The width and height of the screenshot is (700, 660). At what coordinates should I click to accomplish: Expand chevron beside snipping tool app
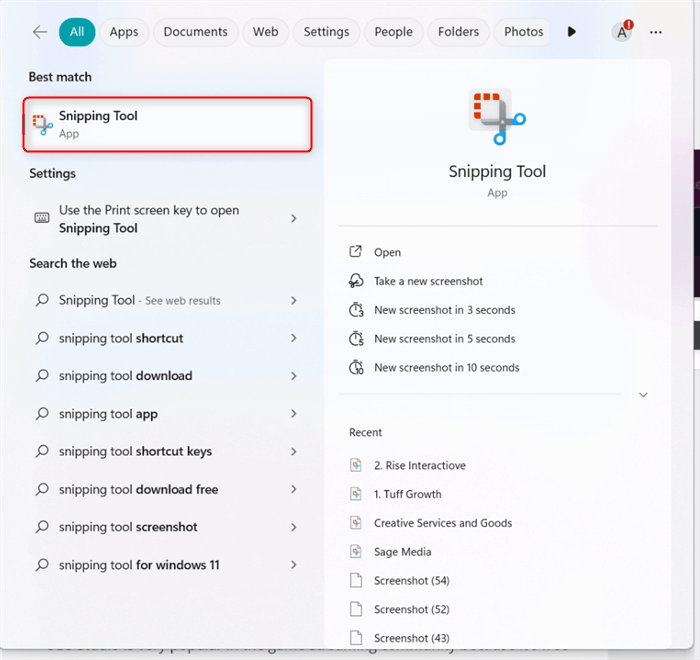(x=293, y=414)
